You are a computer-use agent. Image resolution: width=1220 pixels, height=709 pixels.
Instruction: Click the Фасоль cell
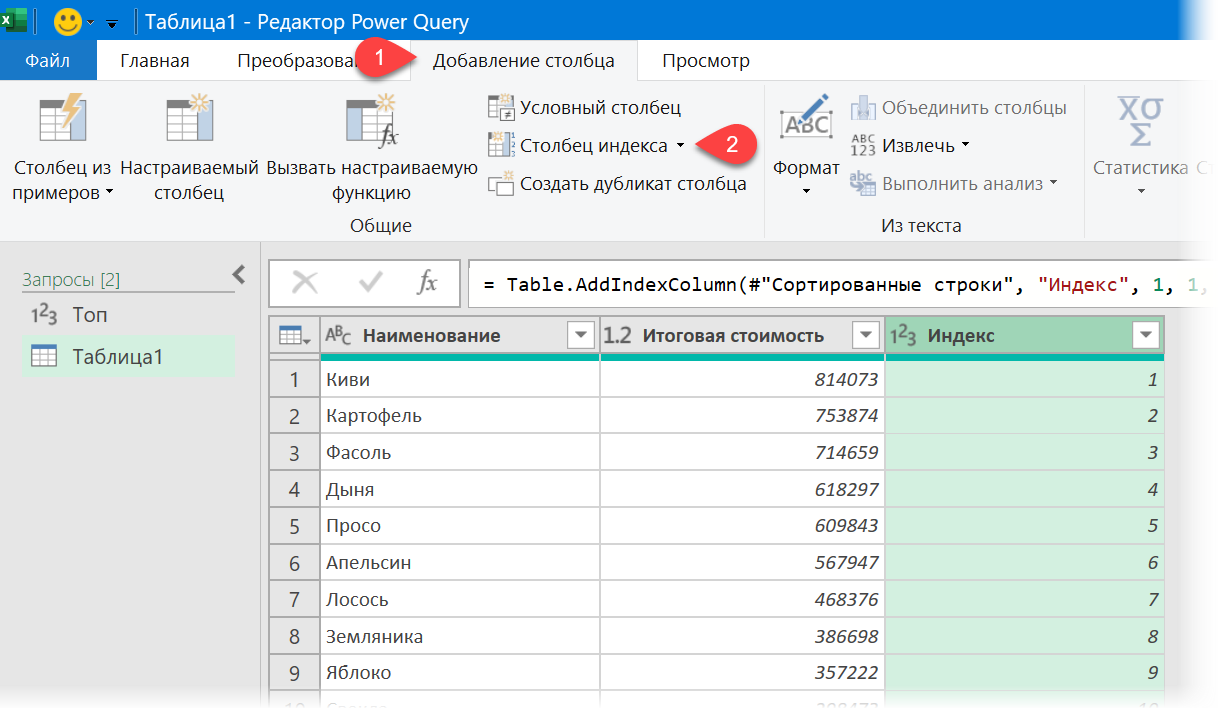coord(460,453)
